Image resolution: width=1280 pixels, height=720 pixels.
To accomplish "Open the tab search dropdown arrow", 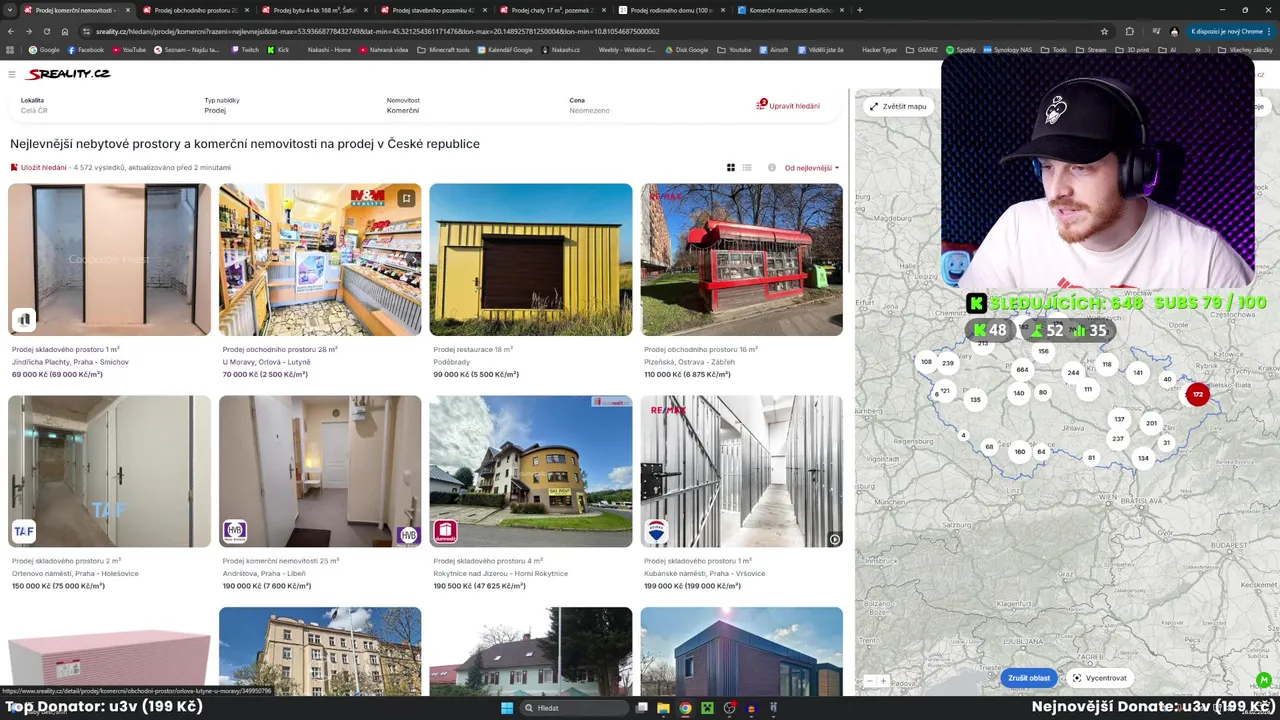I will click(x=11, y=10).
